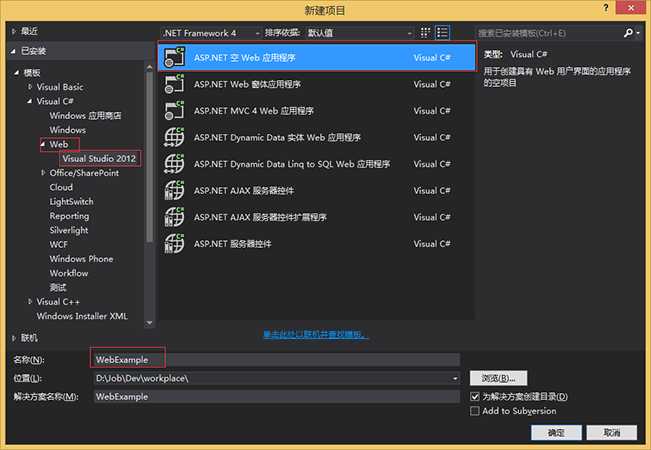Select the Workflow template category
This screenshot has width=651, height=450.
69,273
